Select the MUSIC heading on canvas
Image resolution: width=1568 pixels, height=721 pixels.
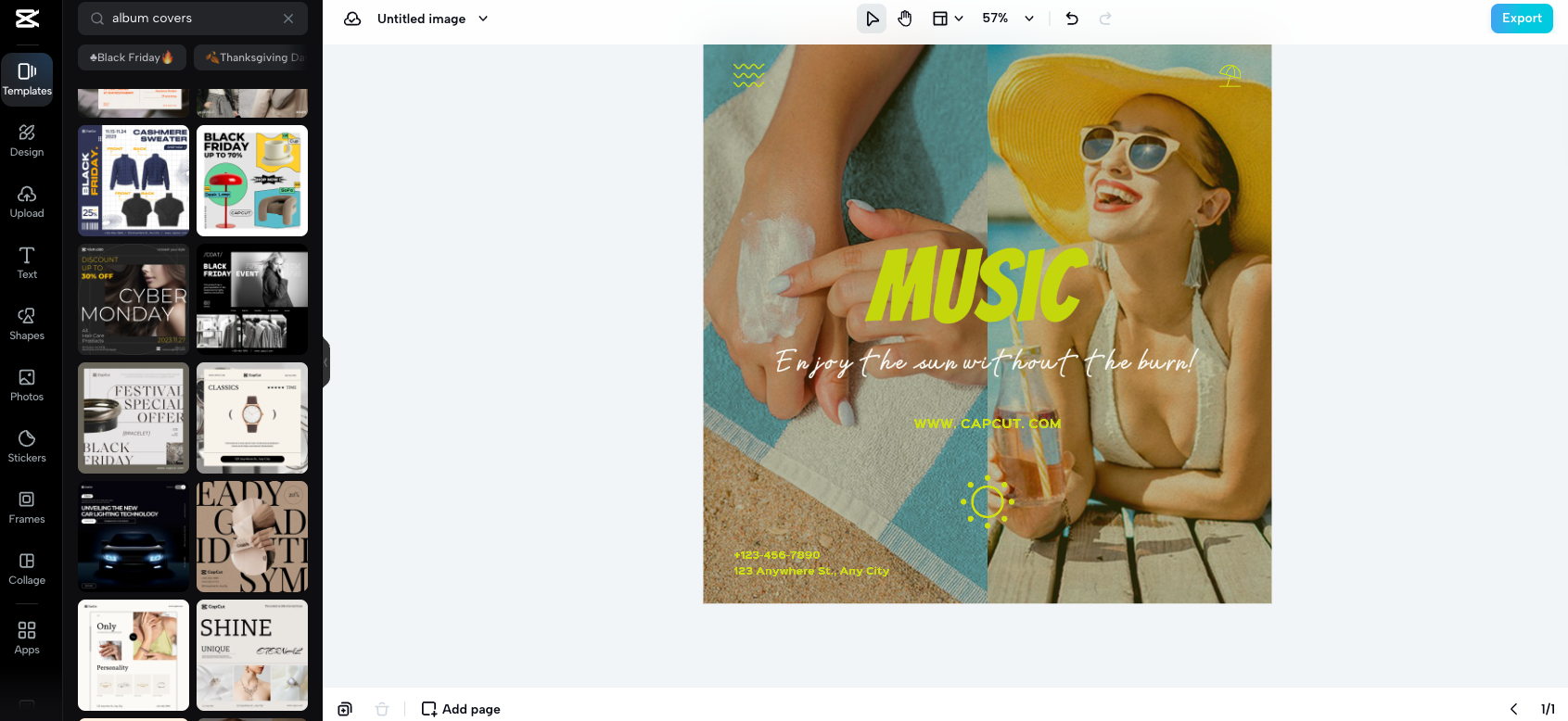pos(975,285)
